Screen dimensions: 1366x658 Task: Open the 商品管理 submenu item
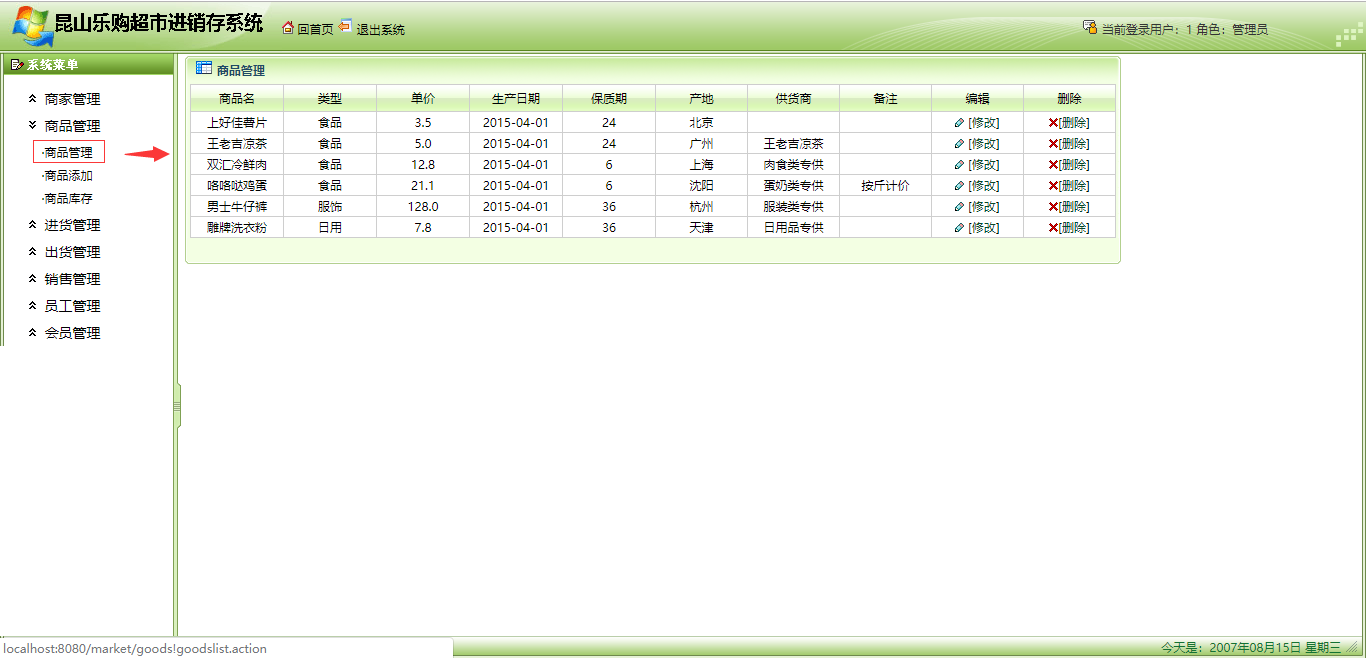tap(68, 153)
